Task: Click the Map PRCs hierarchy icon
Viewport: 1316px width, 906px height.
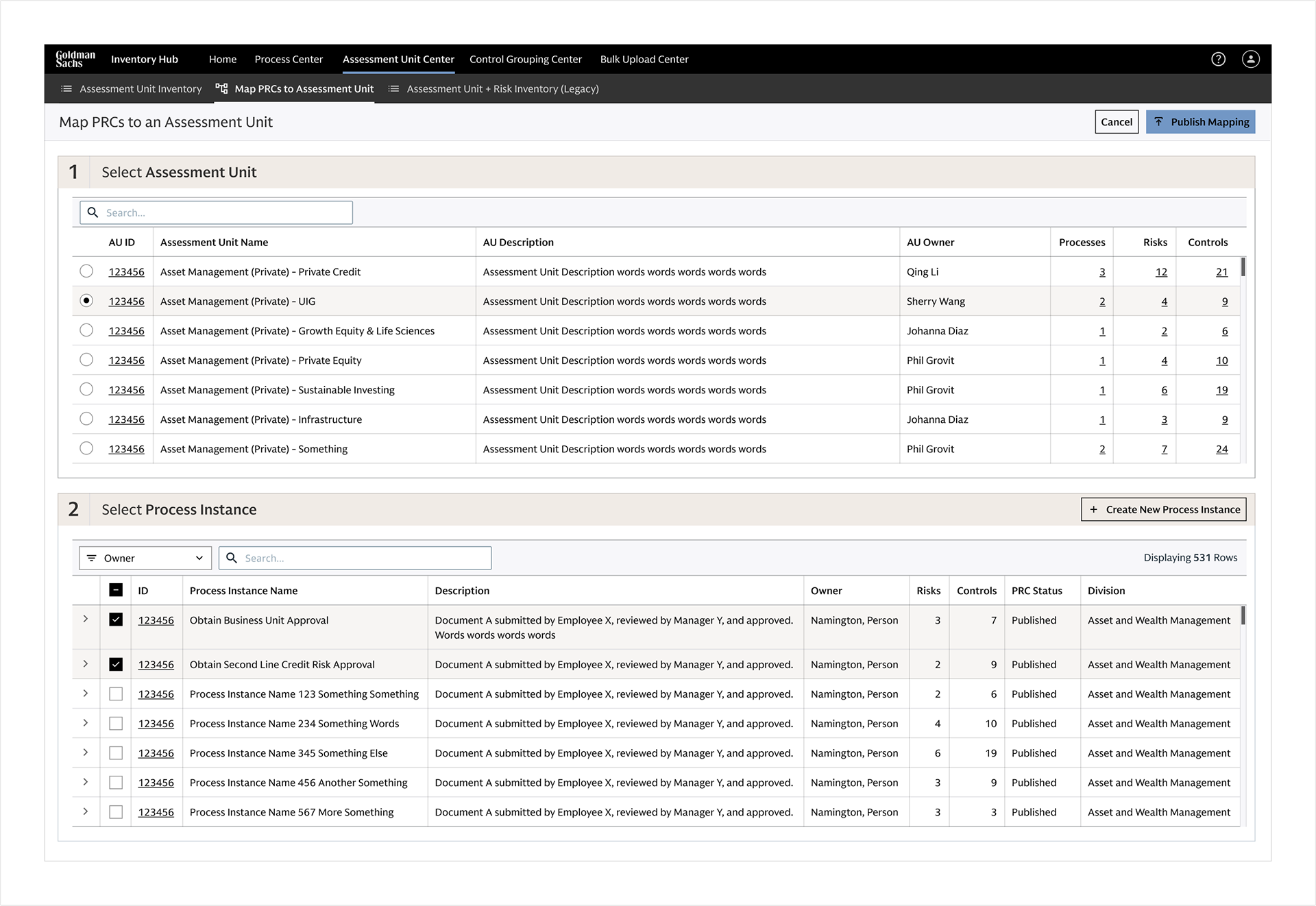Action: click(x=221, y=88)
